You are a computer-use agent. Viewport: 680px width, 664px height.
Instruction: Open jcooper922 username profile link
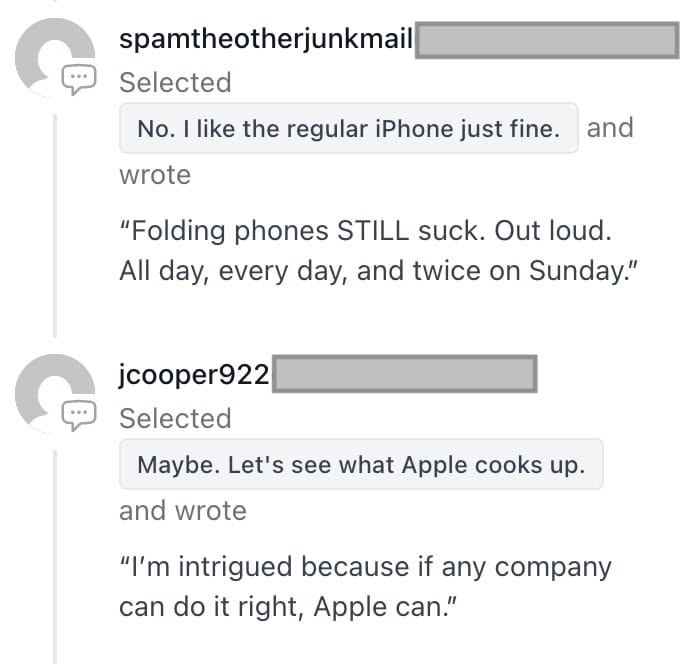click(194, 375)
